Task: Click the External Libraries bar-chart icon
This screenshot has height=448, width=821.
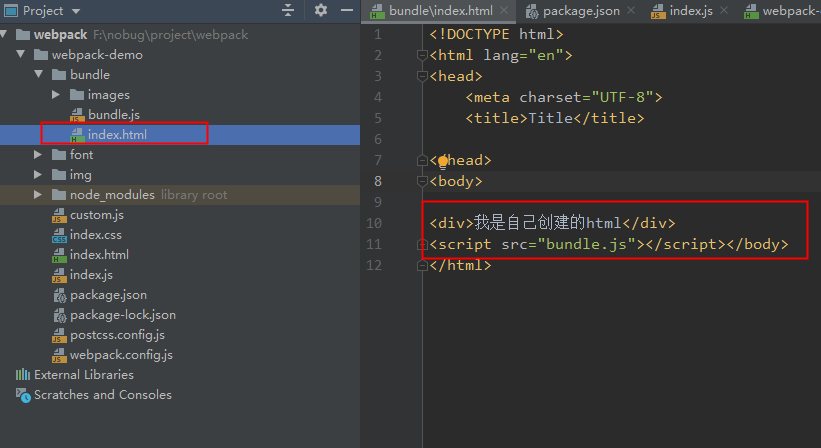Action: click(x=23, y=374)
